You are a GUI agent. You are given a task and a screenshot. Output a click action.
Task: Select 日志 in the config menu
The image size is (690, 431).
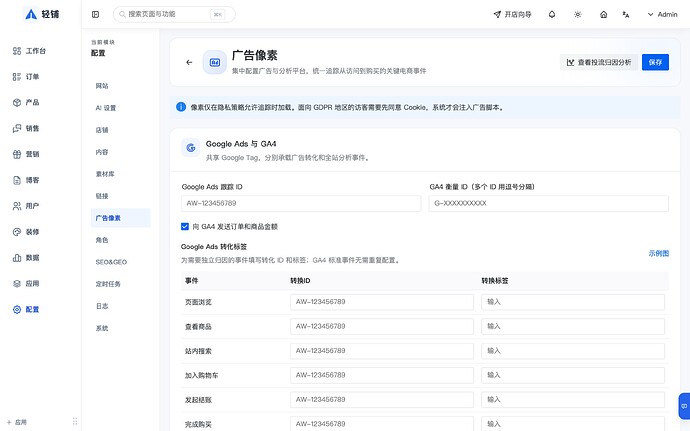coord(121,306)
